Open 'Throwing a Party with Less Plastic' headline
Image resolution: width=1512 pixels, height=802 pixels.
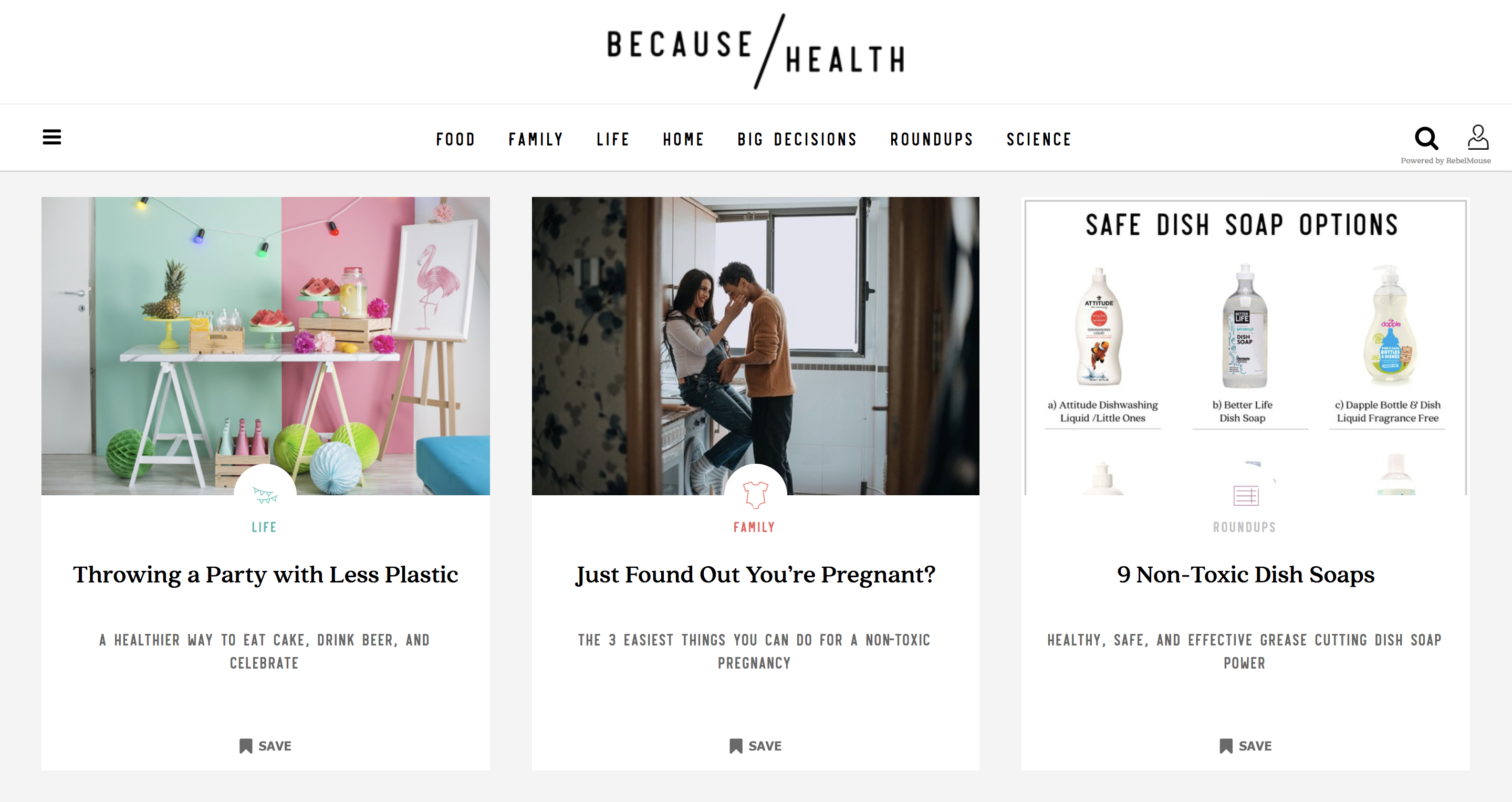coord(265,574)
